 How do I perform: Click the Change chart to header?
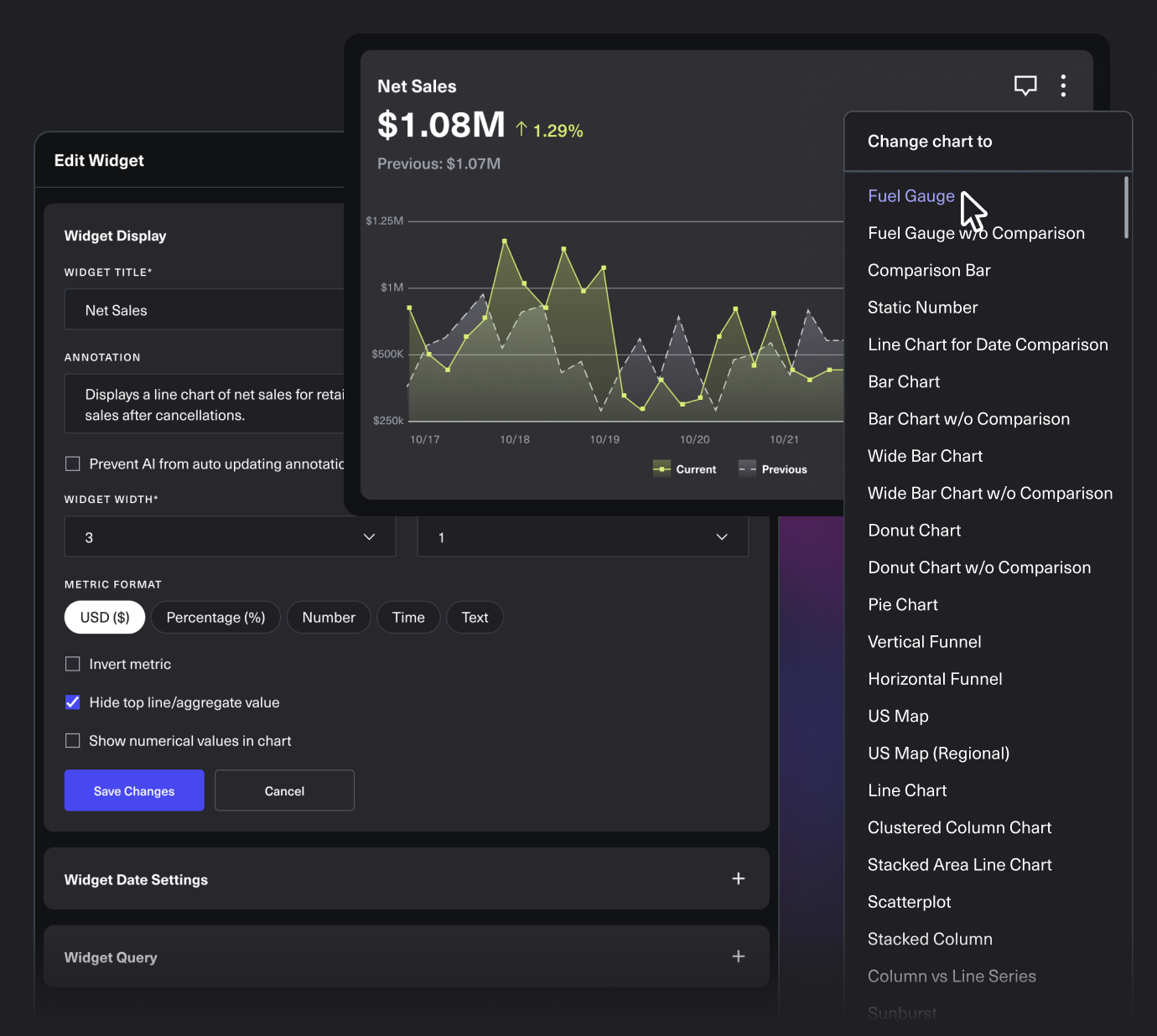pyautogui.click(x=930, y=142)
